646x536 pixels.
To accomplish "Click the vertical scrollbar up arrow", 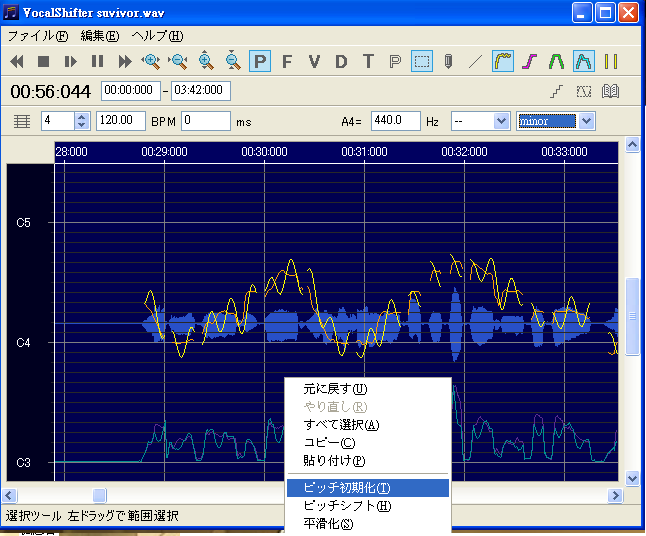I will pyautogui.click(x=632, y=145).
